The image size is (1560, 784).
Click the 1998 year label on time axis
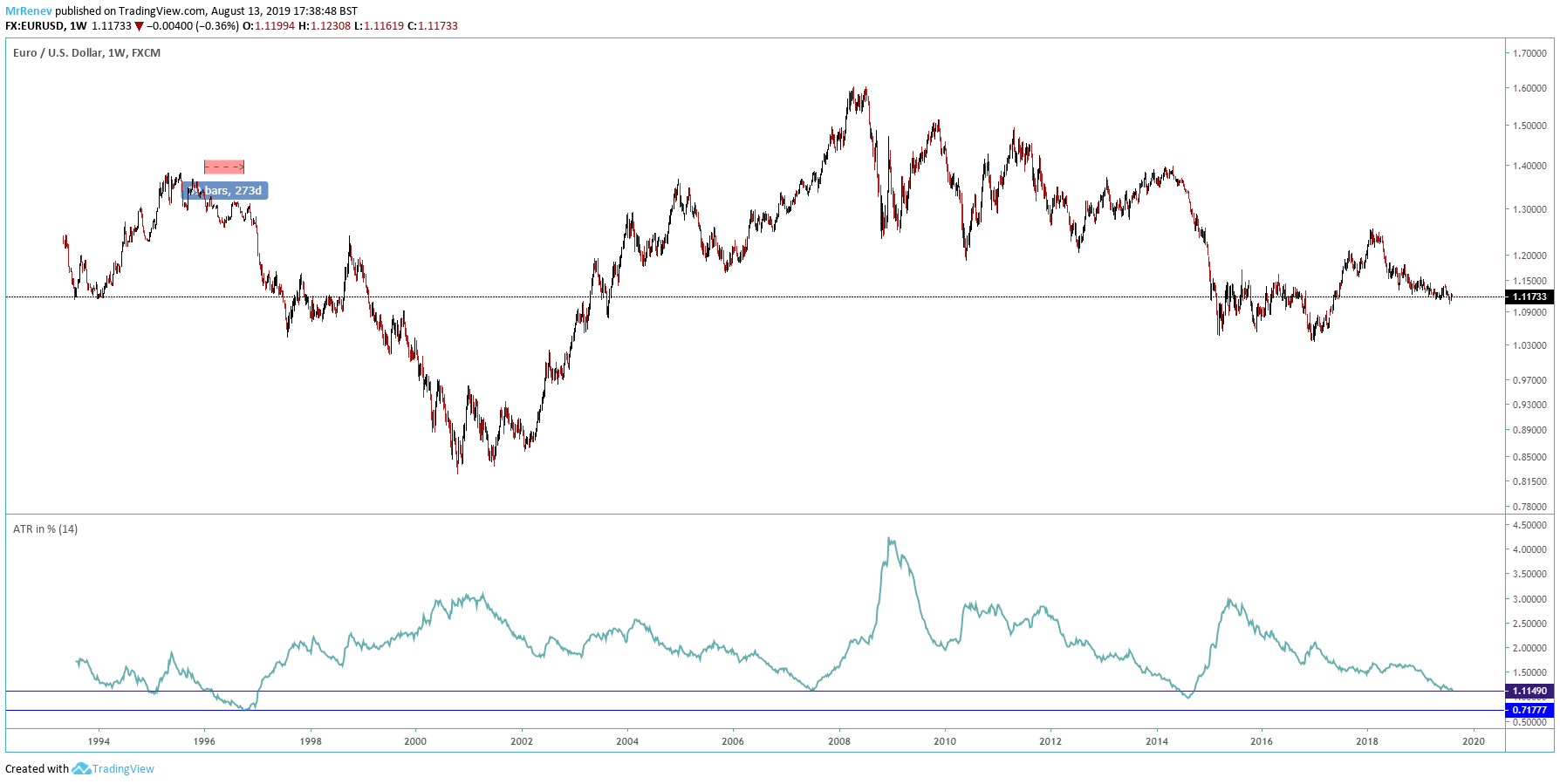point(311,741)
